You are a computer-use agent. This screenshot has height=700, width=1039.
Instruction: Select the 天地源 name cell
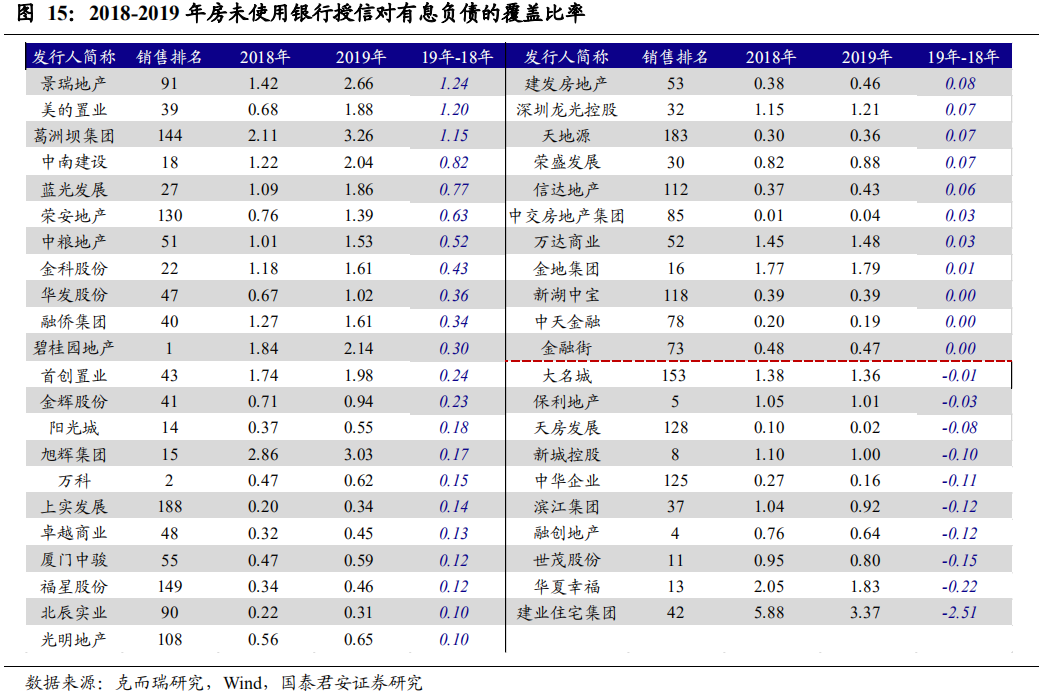pyautogui.click(x=567, y=136)
